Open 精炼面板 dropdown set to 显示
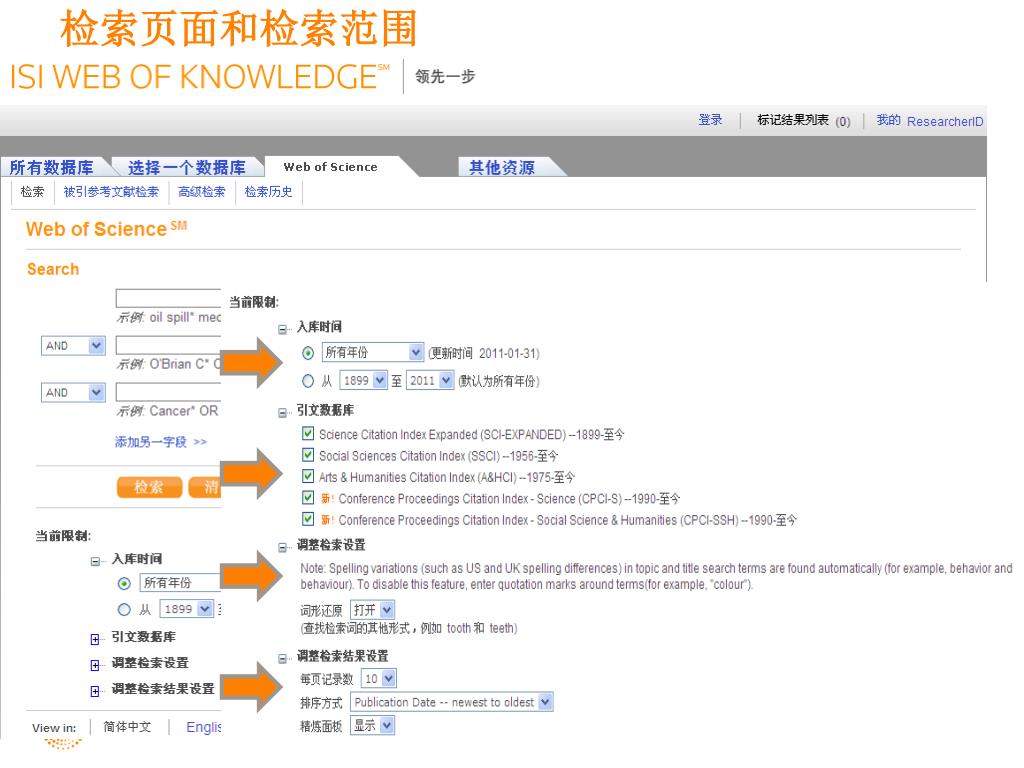This screenshot has height=768, width=1024. [372, 726]
